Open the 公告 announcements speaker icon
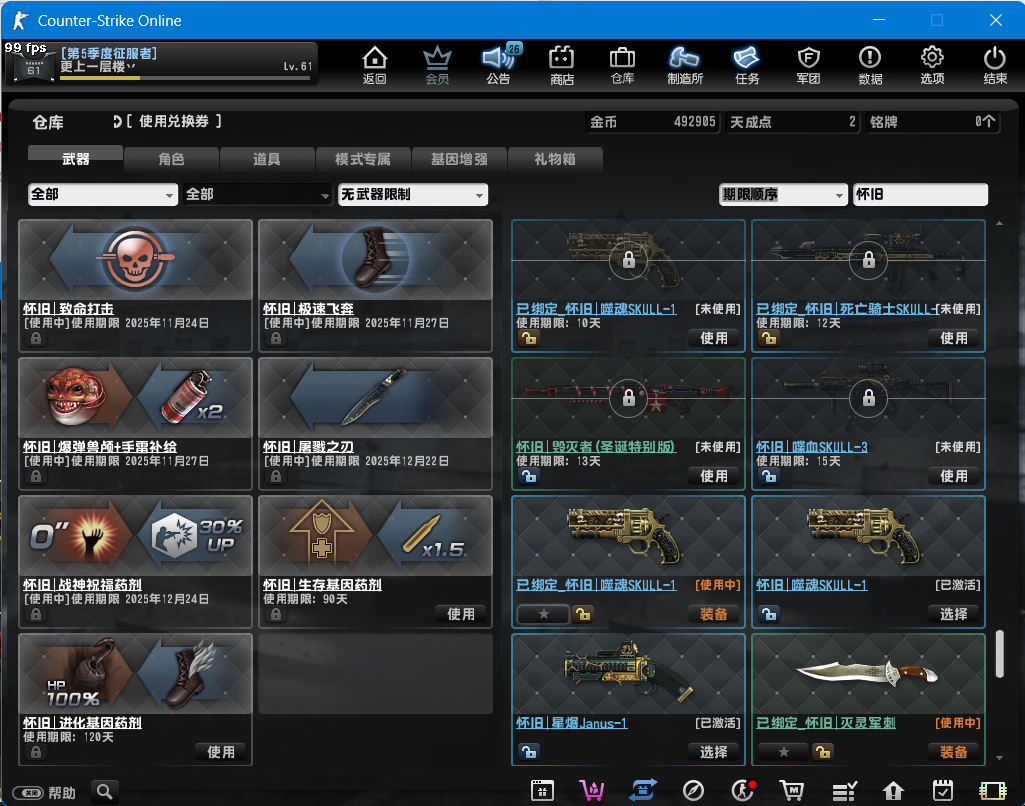The width and height of the screenshot is (1025, 806). point(499,65)
